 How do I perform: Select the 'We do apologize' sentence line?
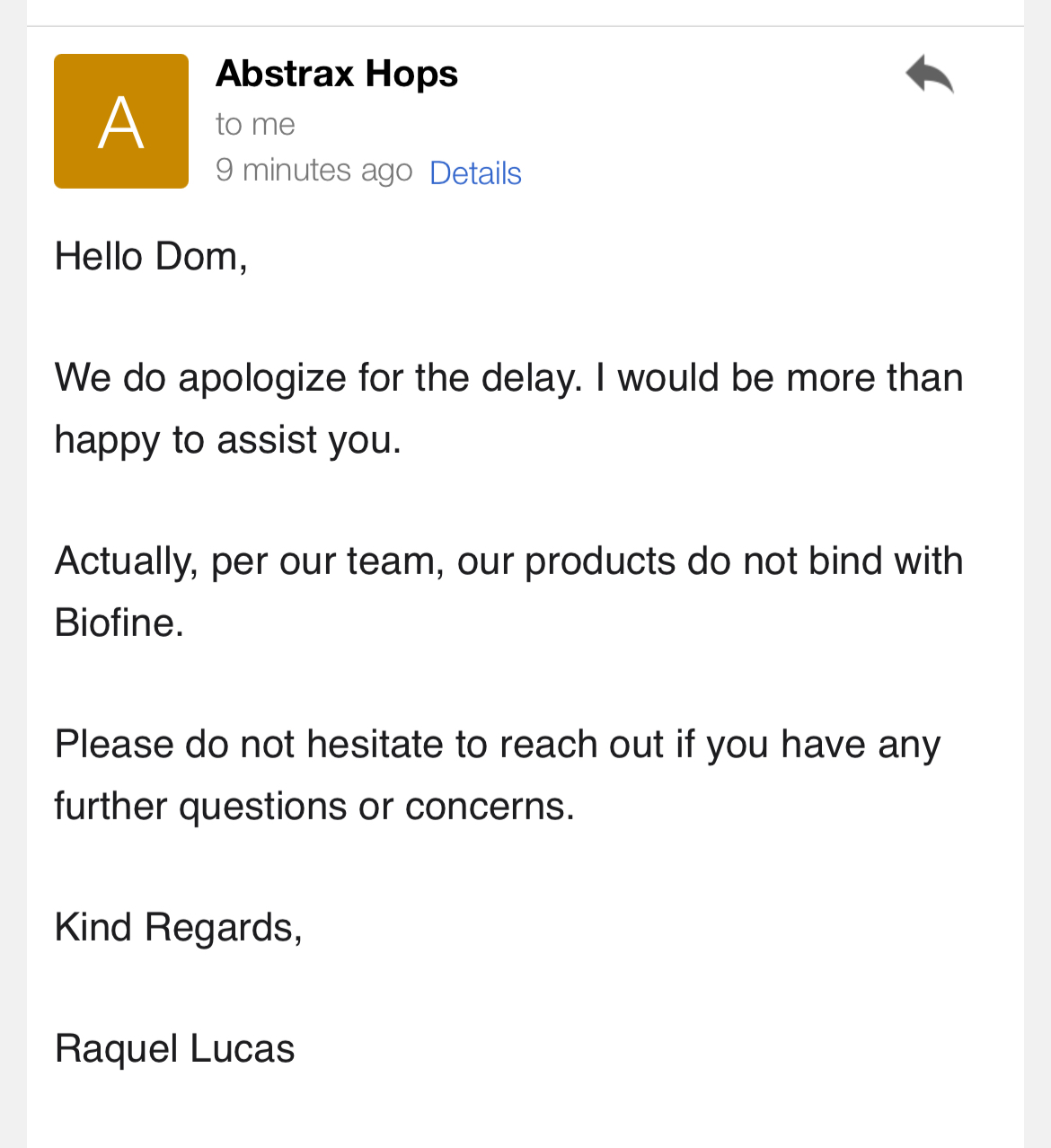click(x=508, y=377)
